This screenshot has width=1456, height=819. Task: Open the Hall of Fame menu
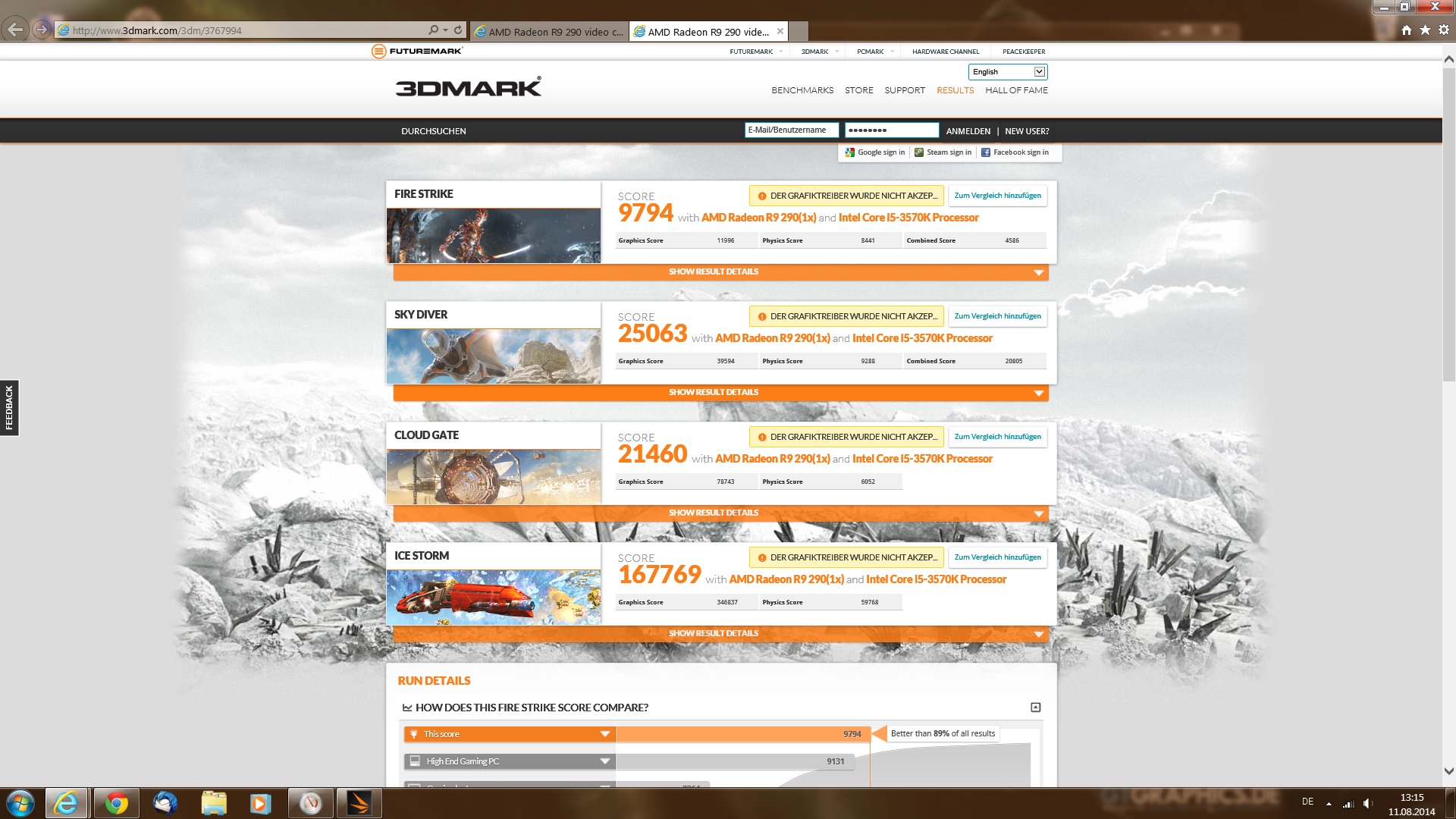coord(1016,90)
